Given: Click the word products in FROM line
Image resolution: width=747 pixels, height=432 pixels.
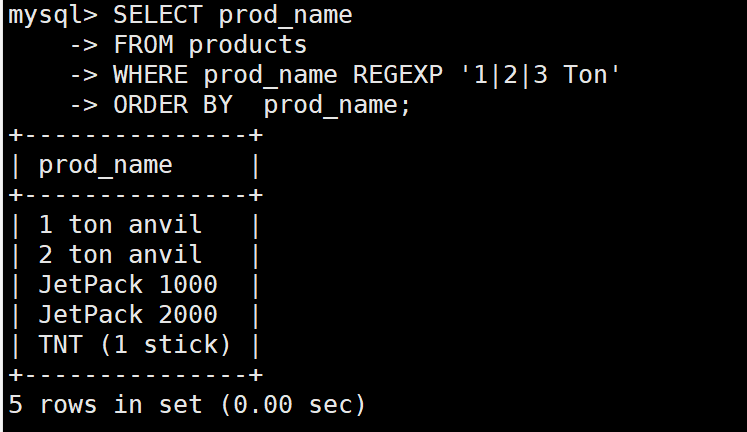Looking at the screenshot, I should tap(247, 45).
